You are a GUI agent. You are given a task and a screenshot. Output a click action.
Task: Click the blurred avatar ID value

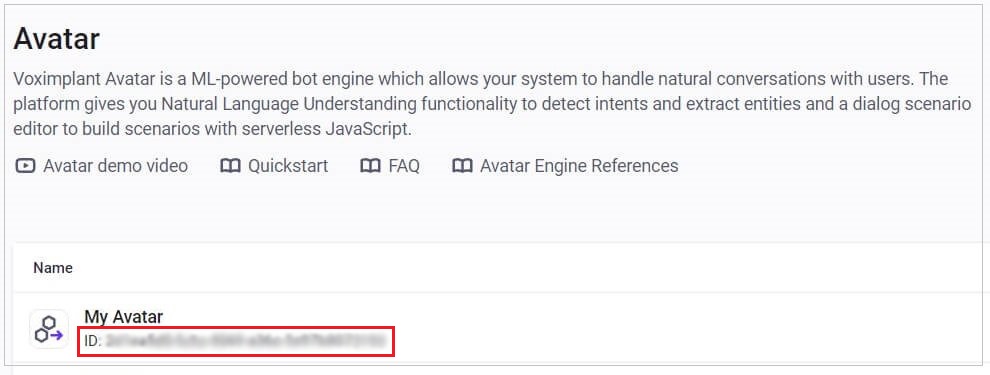point(246,342)
